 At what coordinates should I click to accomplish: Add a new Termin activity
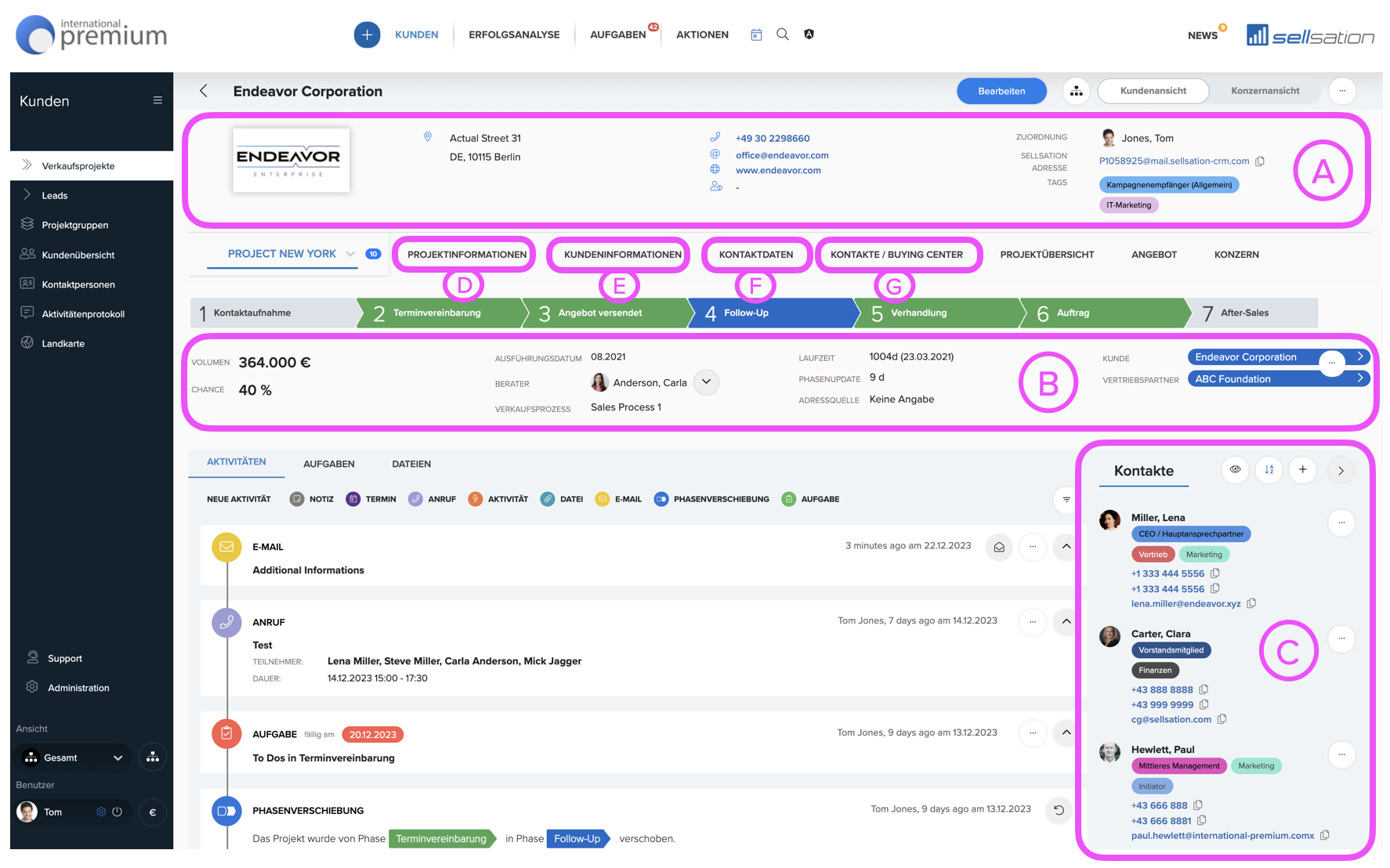371,499
